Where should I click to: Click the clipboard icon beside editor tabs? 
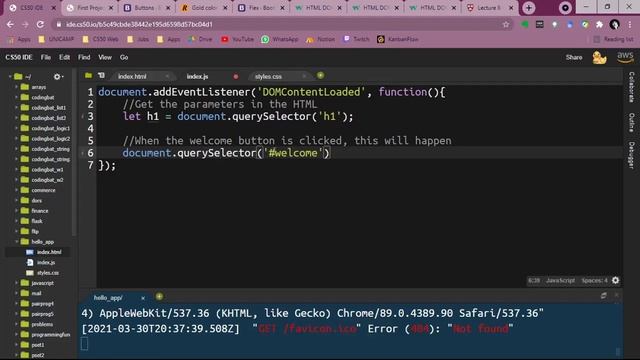click(x=101, y=76)
